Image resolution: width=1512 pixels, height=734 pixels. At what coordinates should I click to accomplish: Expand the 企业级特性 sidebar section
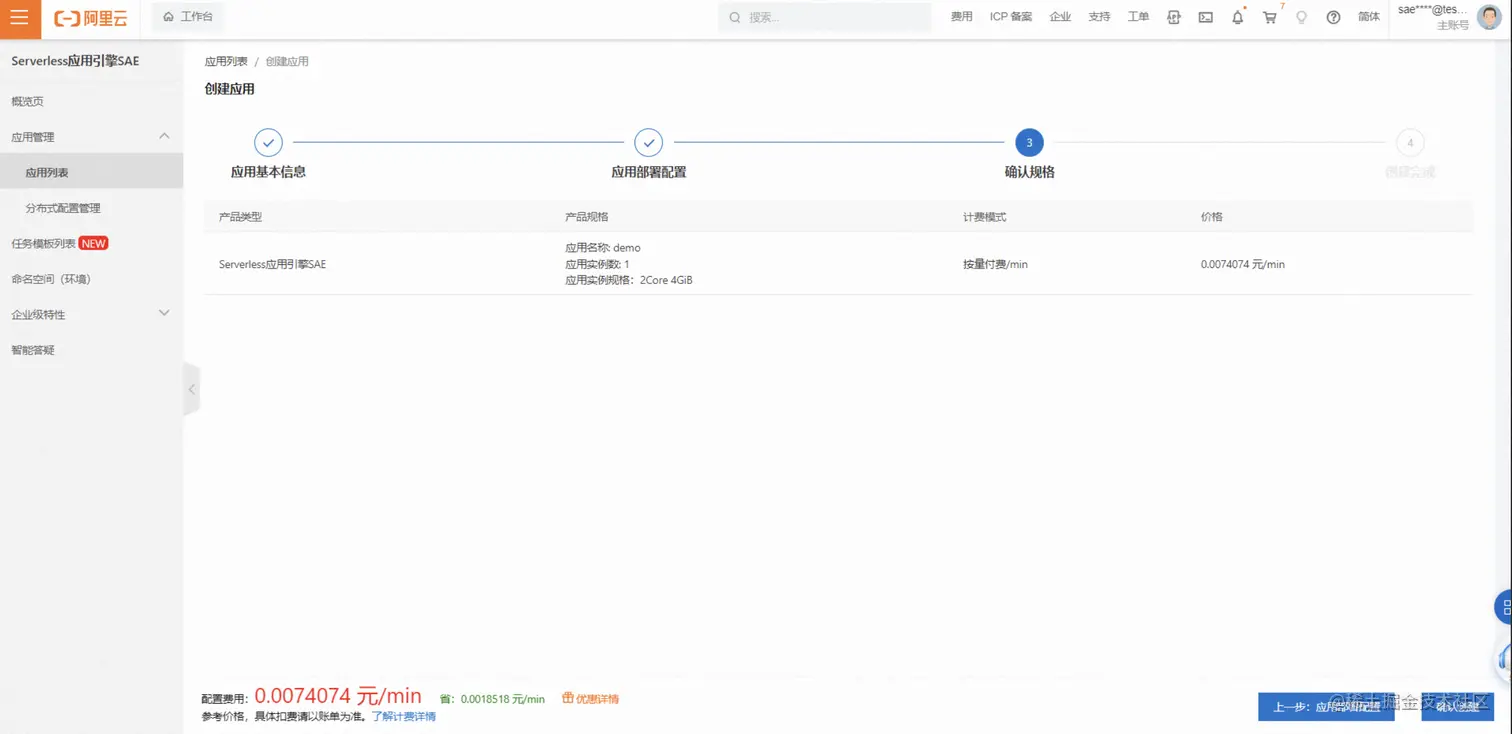point(163,313)
